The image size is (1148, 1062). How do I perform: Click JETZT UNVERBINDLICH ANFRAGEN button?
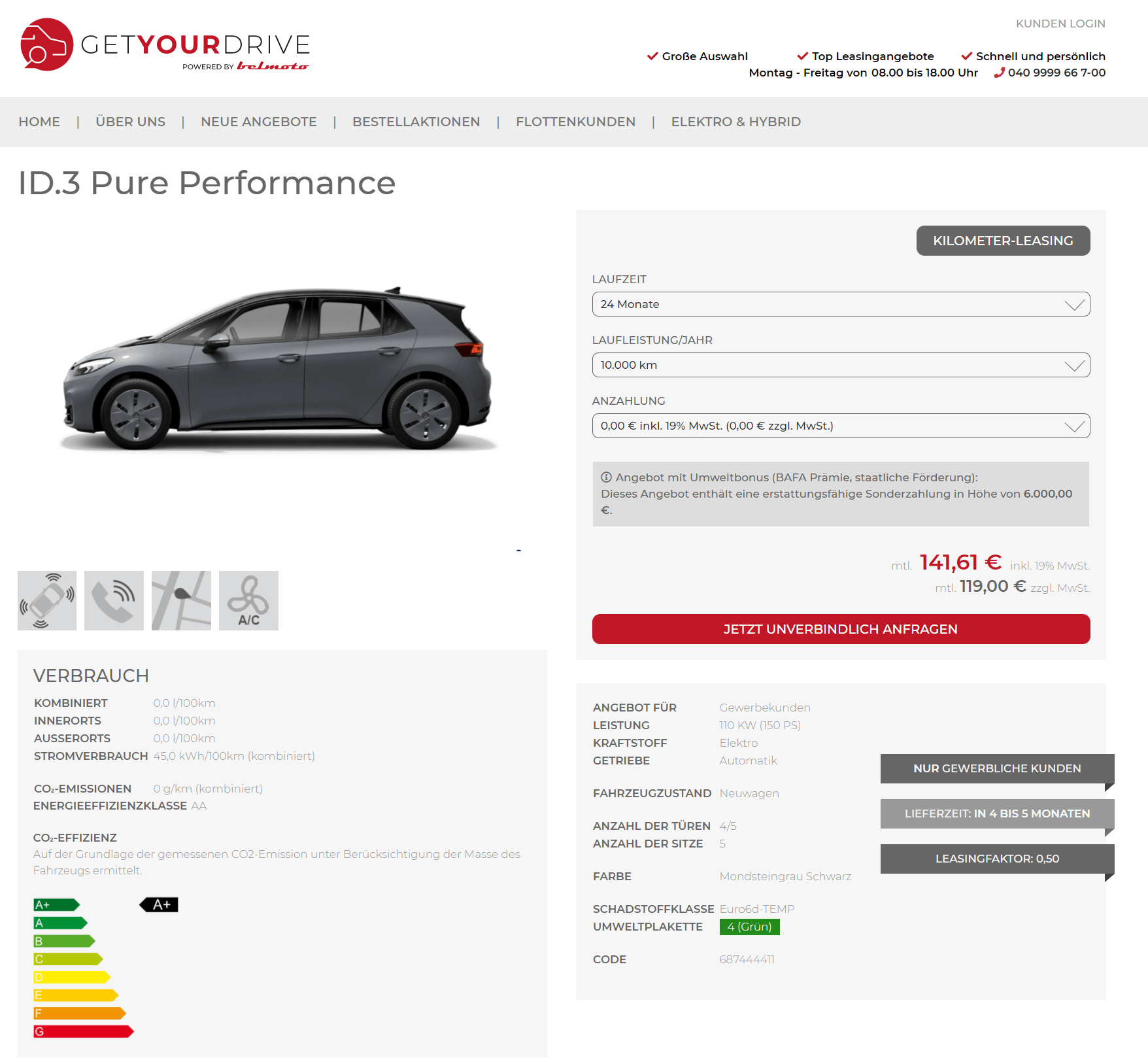click(841, 629)
